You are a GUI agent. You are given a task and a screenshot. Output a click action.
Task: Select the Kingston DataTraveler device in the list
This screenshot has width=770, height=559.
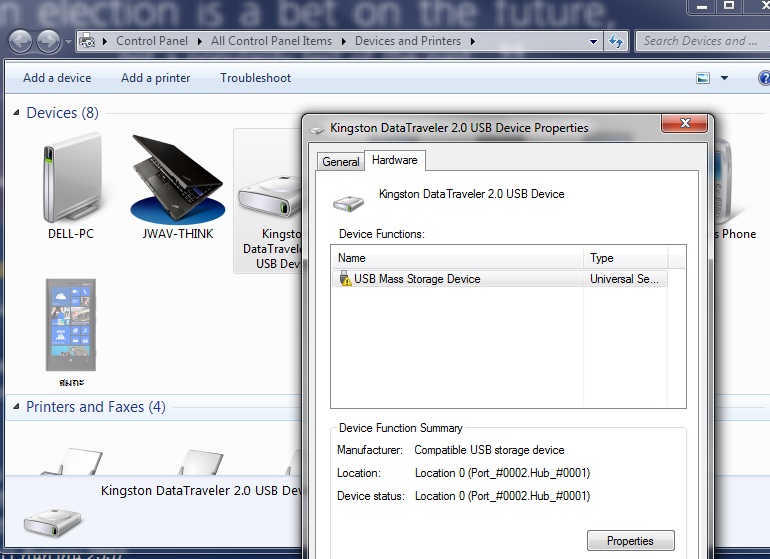269,201
